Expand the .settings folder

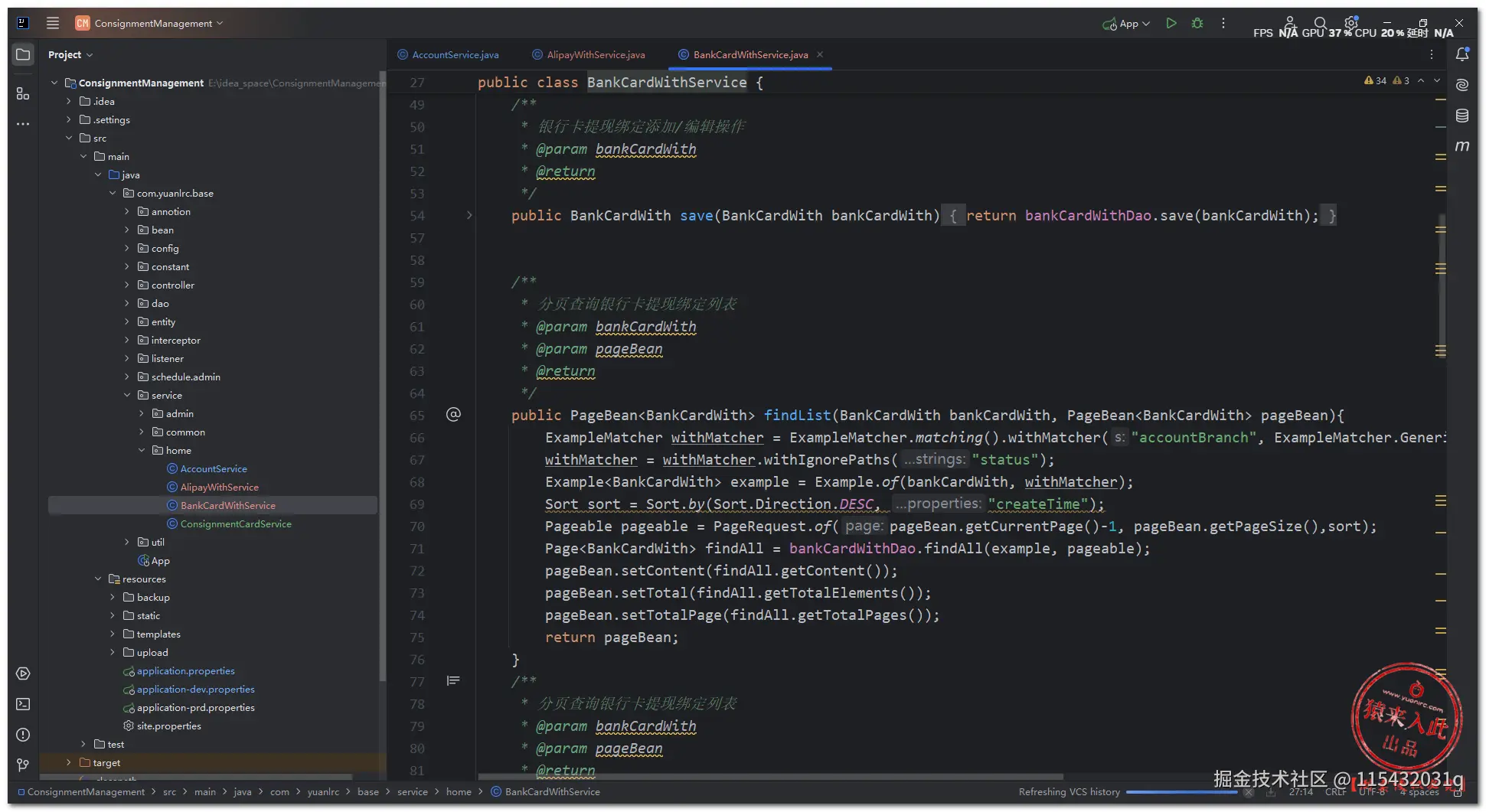(x=69, y=119)
